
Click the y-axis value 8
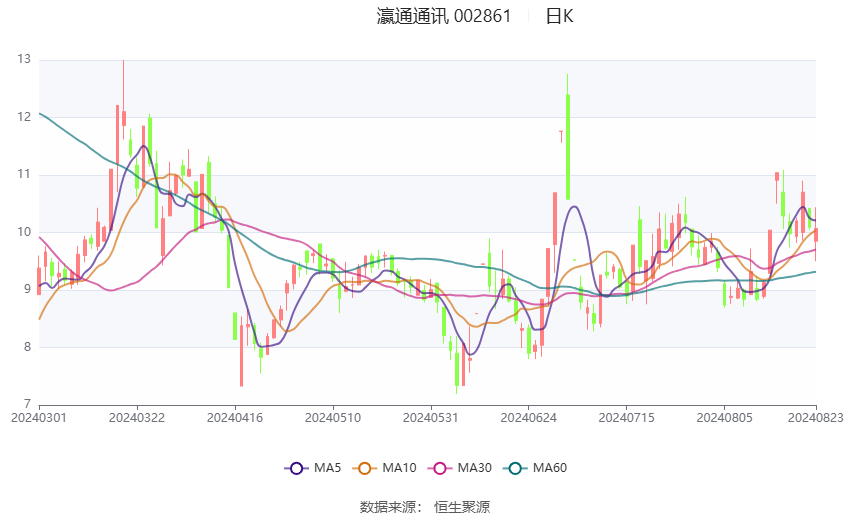click(x=27, y=347)
